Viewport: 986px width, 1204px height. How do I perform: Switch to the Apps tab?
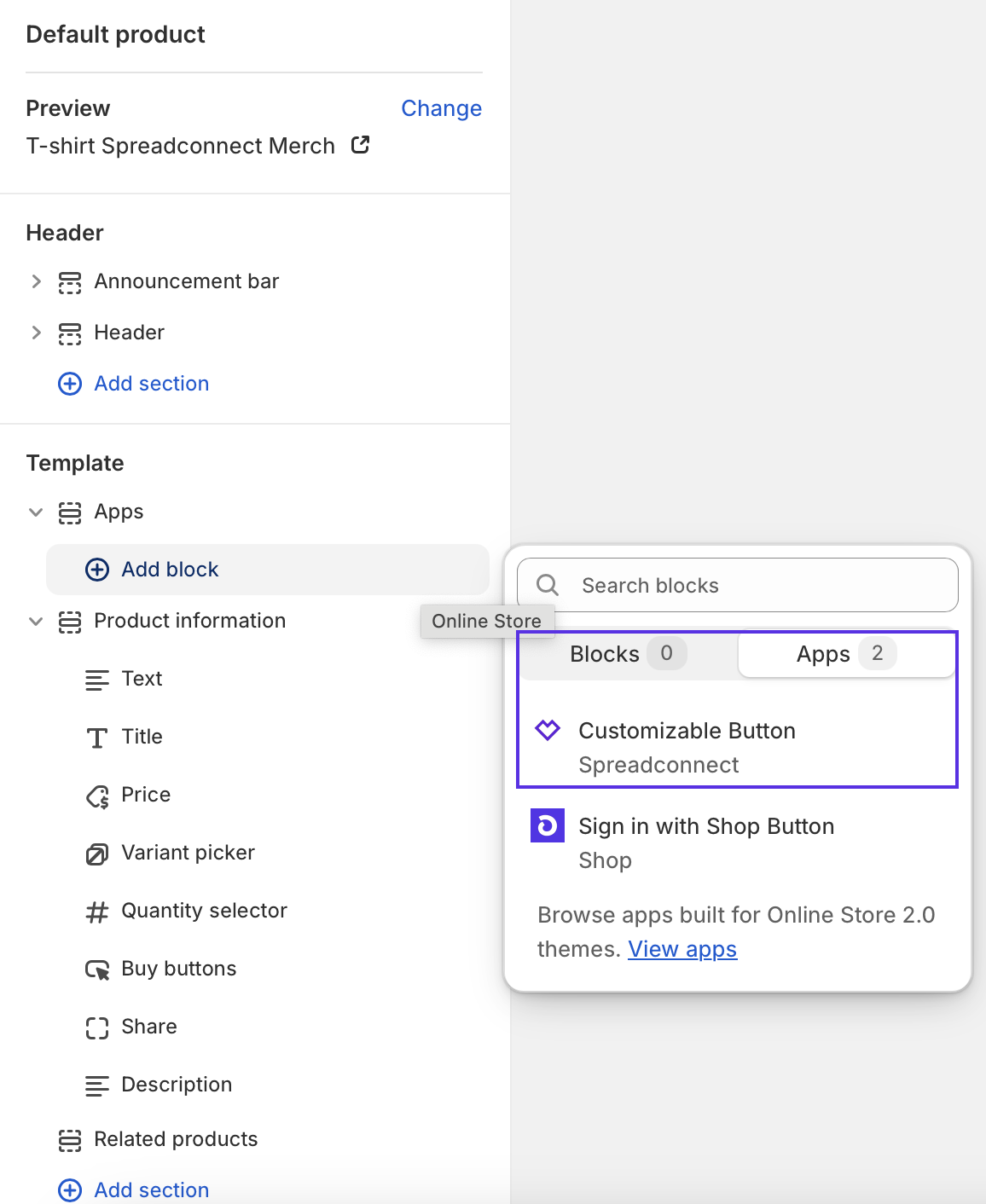coord(846,654)
